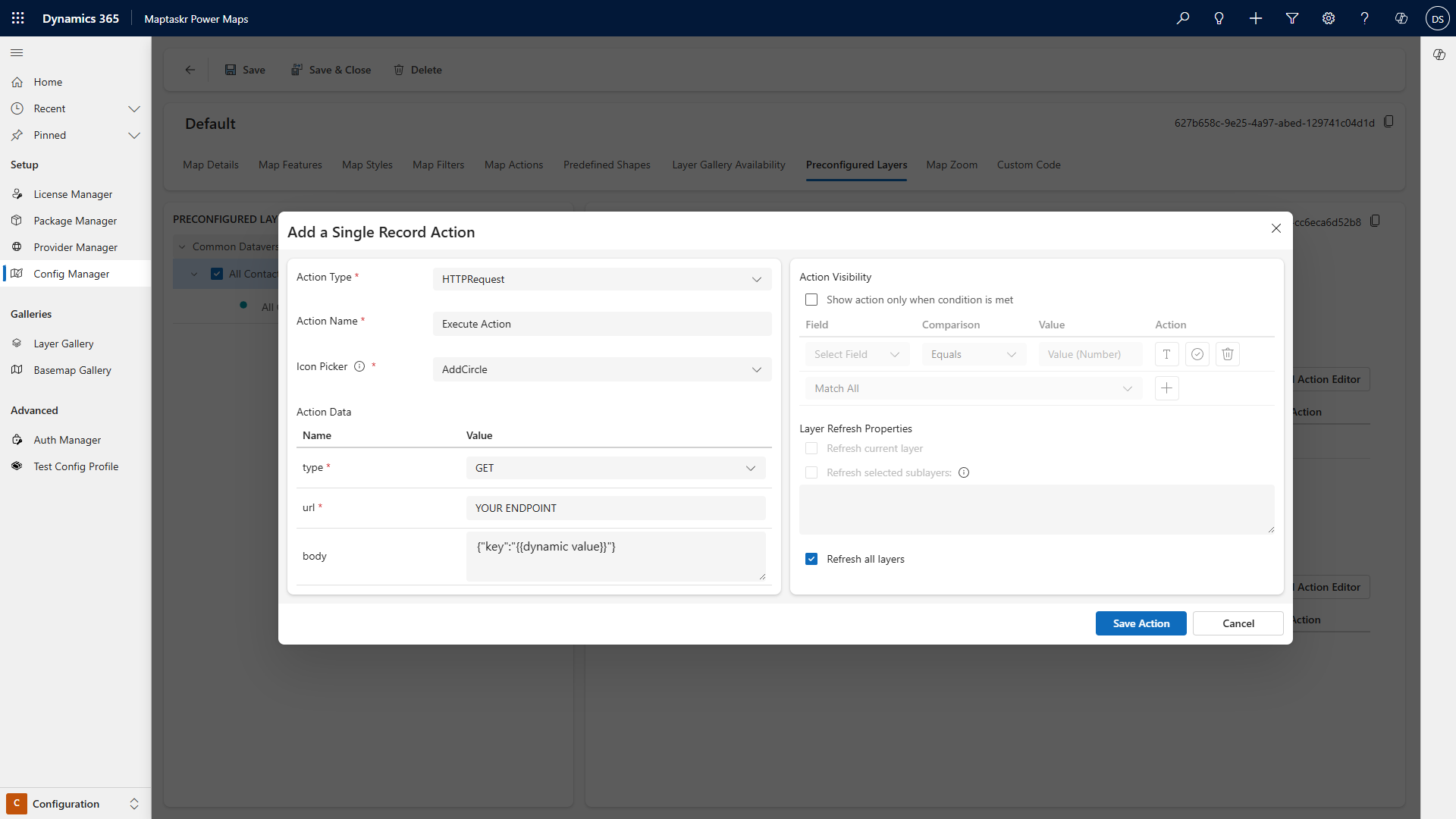Open the app launcher waffle icon

[x=18, y=18]
